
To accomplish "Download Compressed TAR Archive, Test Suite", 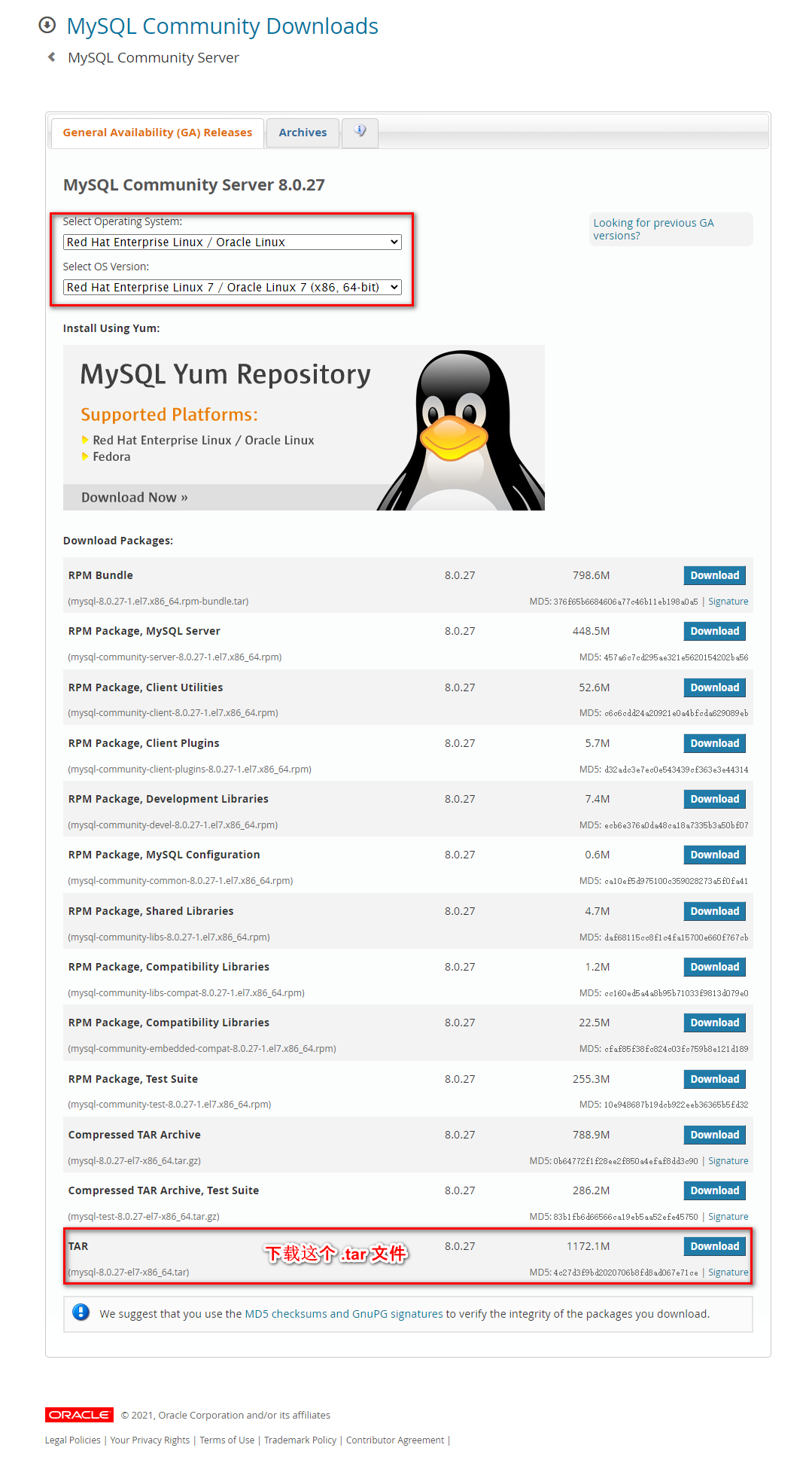I will (x=715, y=1190).
